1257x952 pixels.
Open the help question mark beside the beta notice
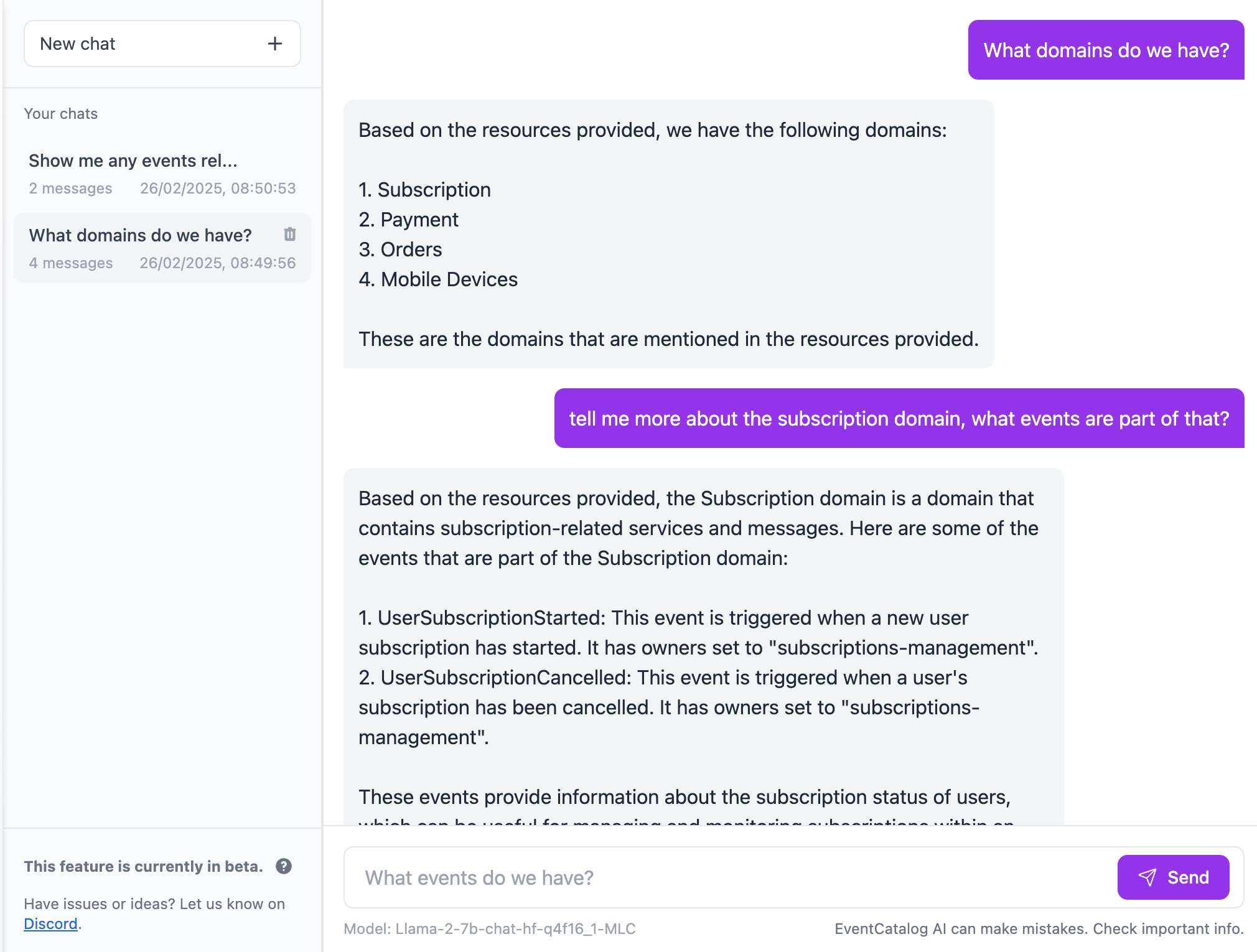[285, 866]
